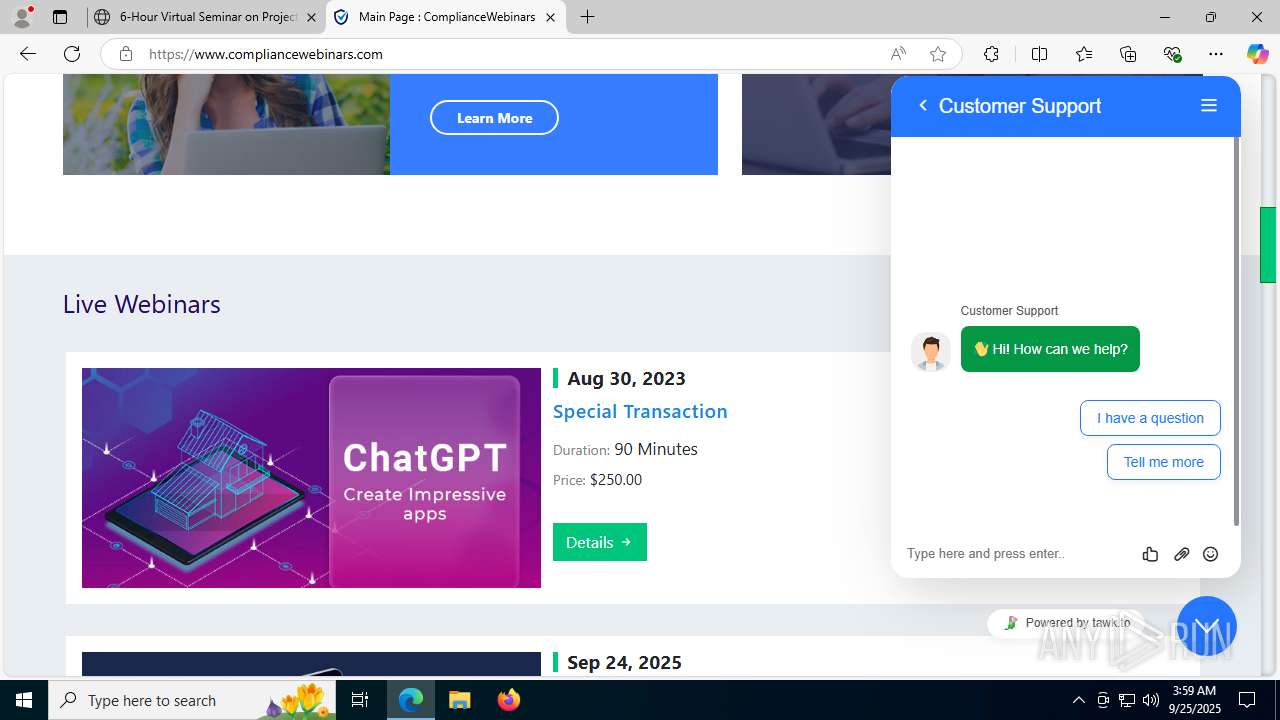1280x720 pixels.
Task: Open the Customer Support chat menu
Action: [1209, 106]
